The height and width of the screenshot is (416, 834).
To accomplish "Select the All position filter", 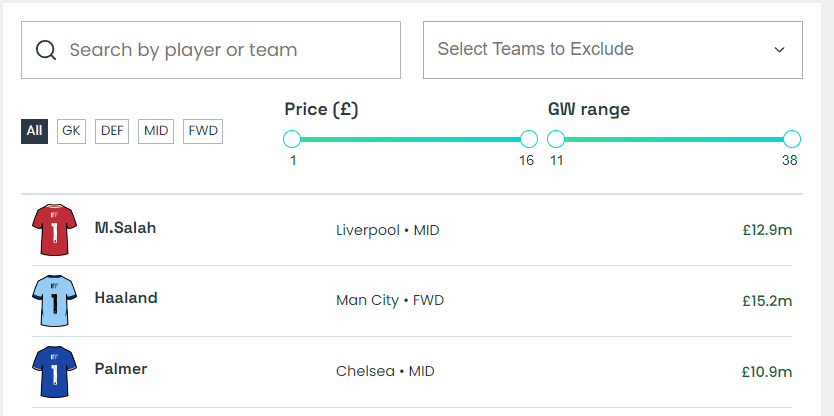I will pyautogui.click(x=35, y=131).
